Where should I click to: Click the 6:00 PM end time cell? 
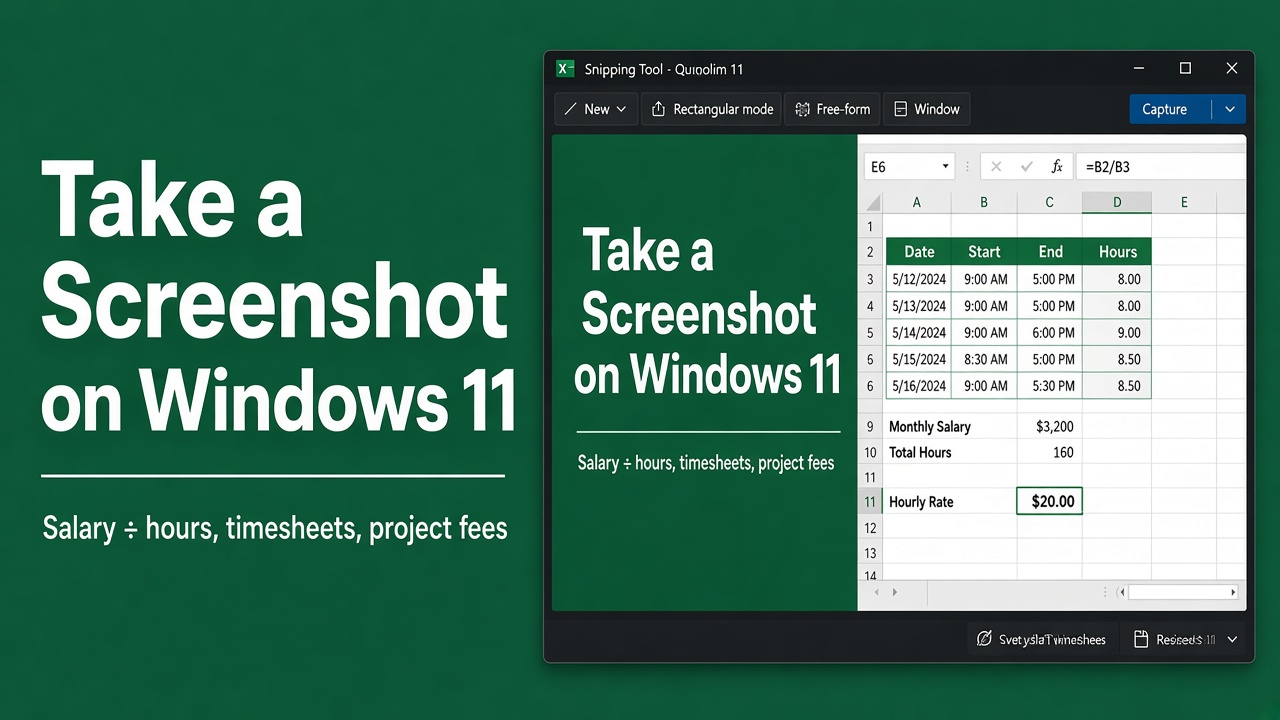1050,333
